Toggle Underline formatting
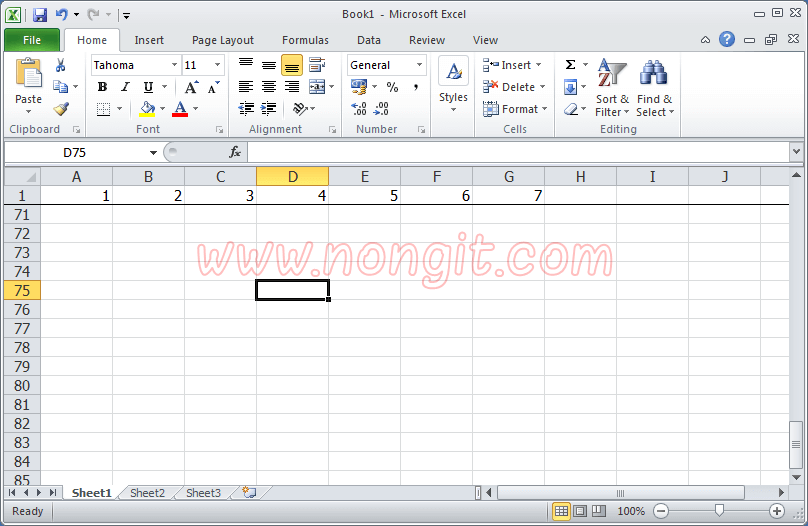 click(x=148, y=87)
